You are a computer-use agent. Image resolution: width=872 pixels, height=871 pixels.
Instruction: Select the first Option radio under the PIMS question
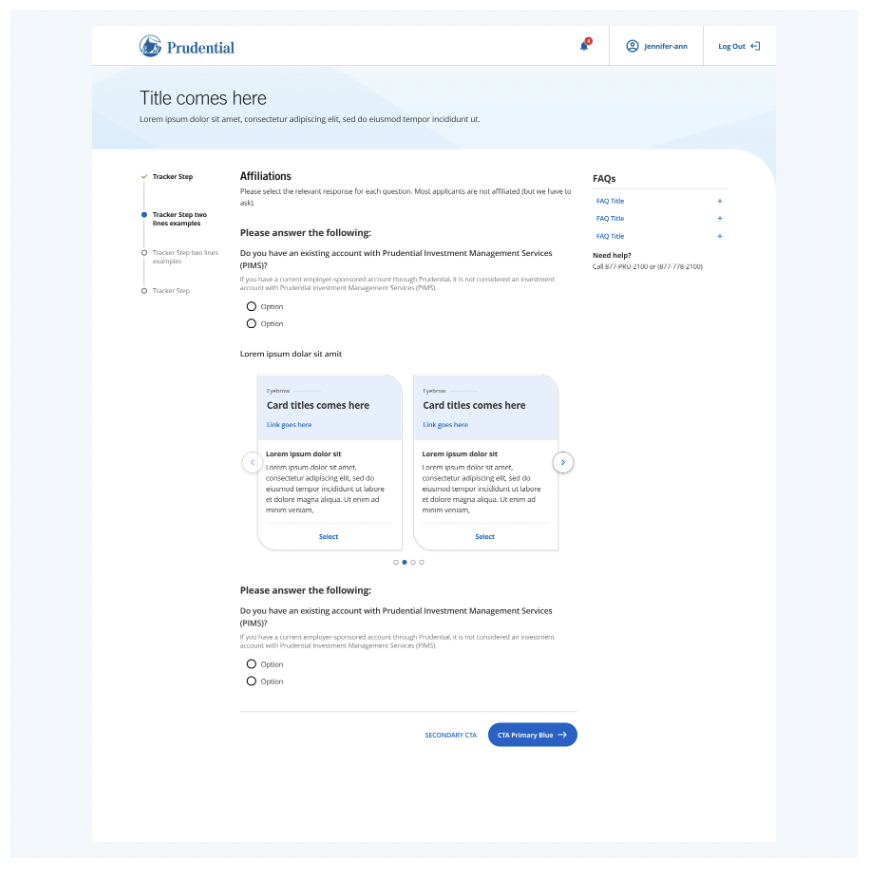(250, 306)
